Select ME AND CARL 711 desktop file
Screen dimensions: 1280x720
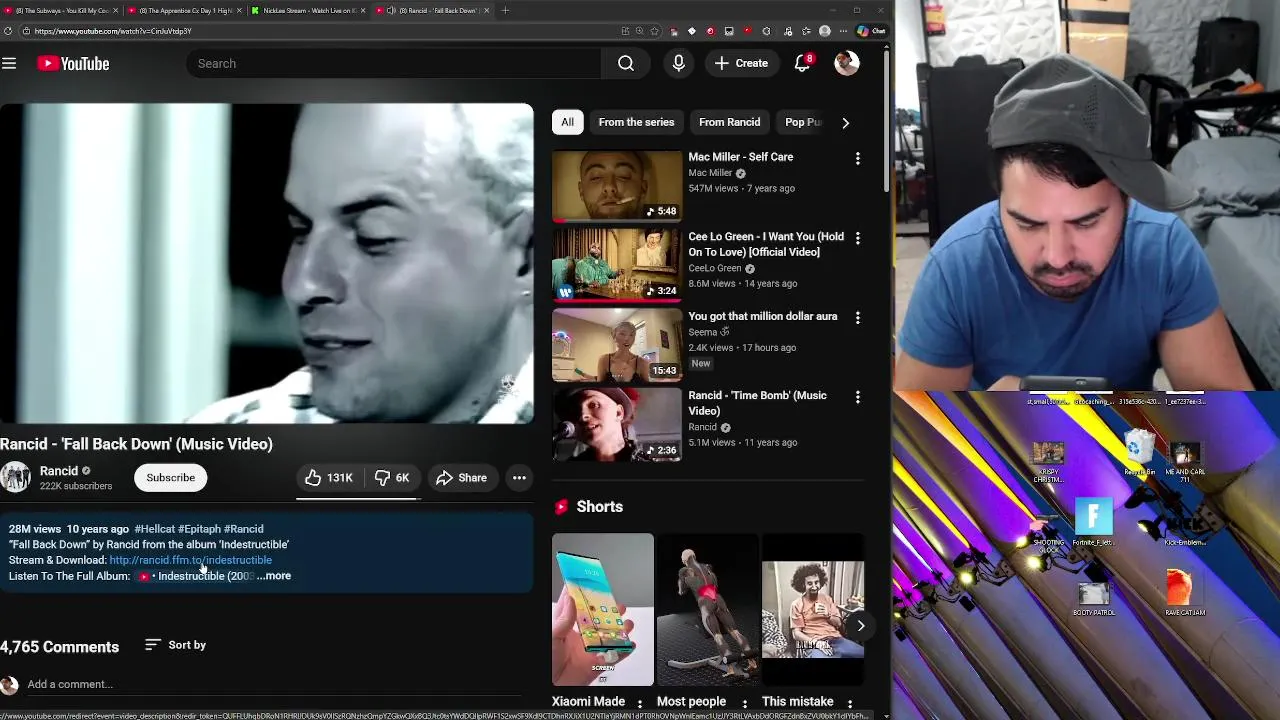click(1184, 461)
